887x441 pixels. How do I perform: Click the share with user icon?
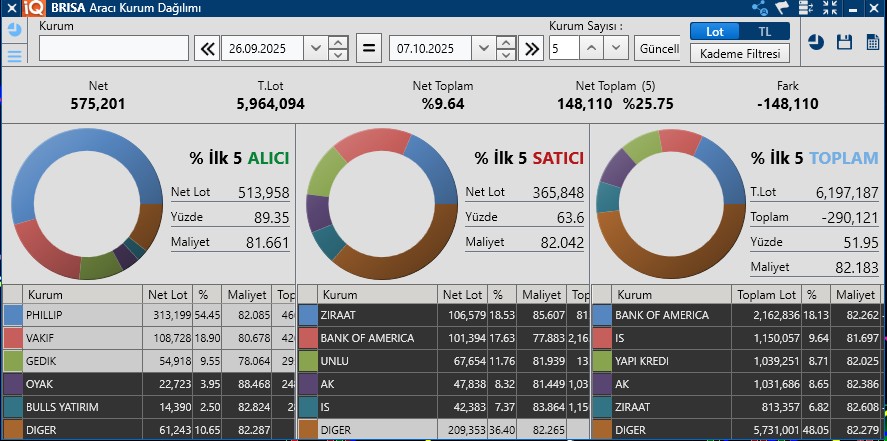pos(760,8)
